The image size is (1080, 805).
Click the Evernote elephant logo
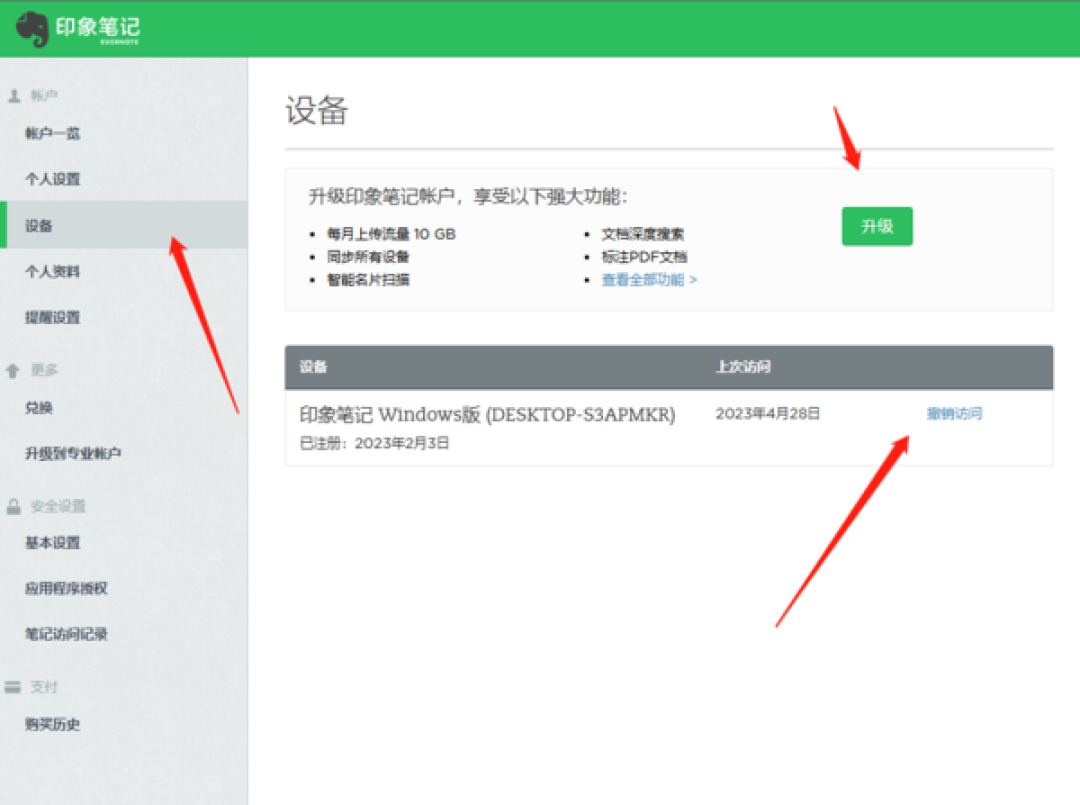pyautogui.click(x=32, y=29)
